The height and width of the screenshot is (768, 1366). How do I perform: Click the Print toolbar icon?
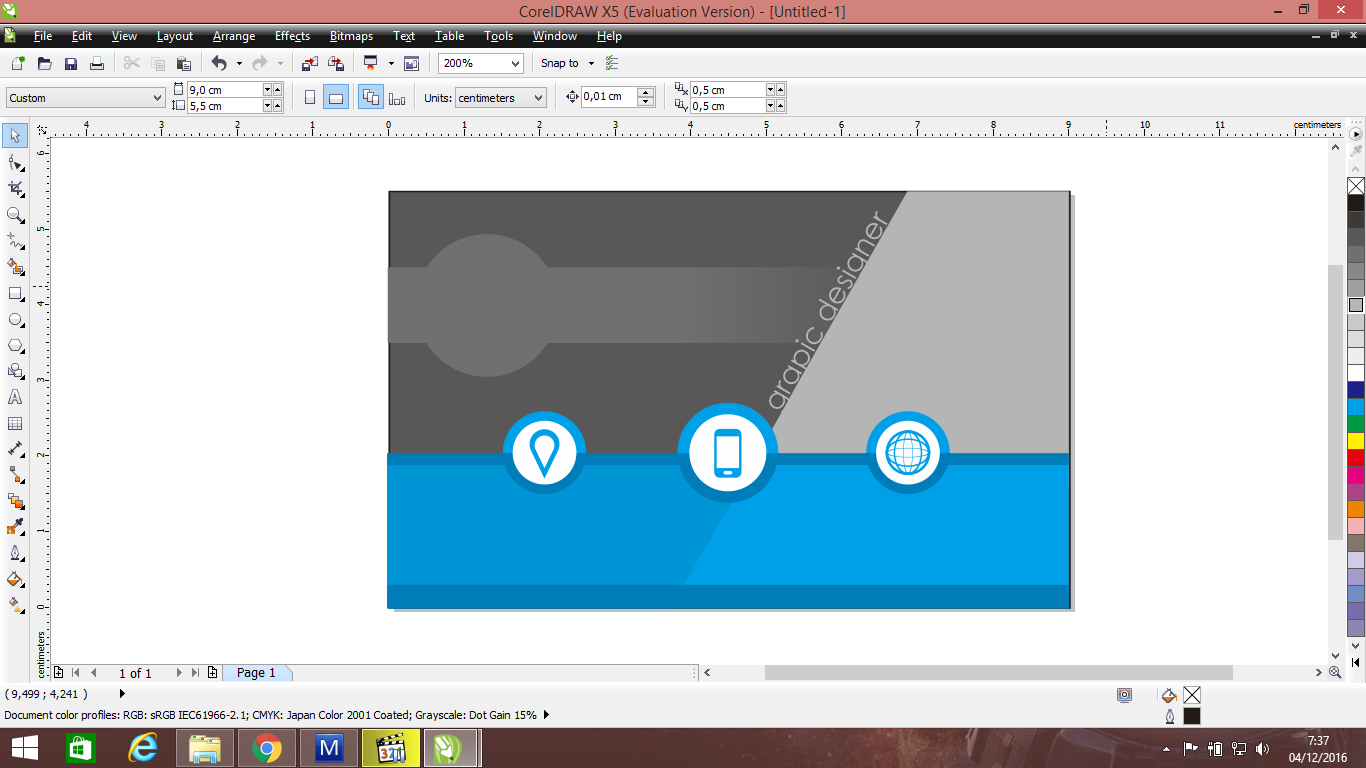(x=97, y=63)
